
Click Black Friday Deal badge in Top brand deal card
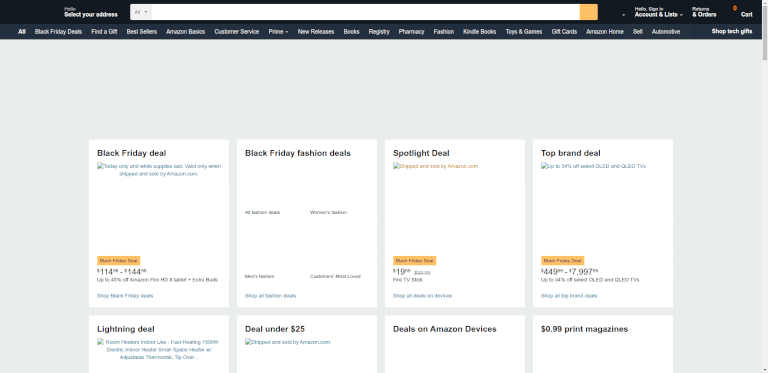point(562,261)
